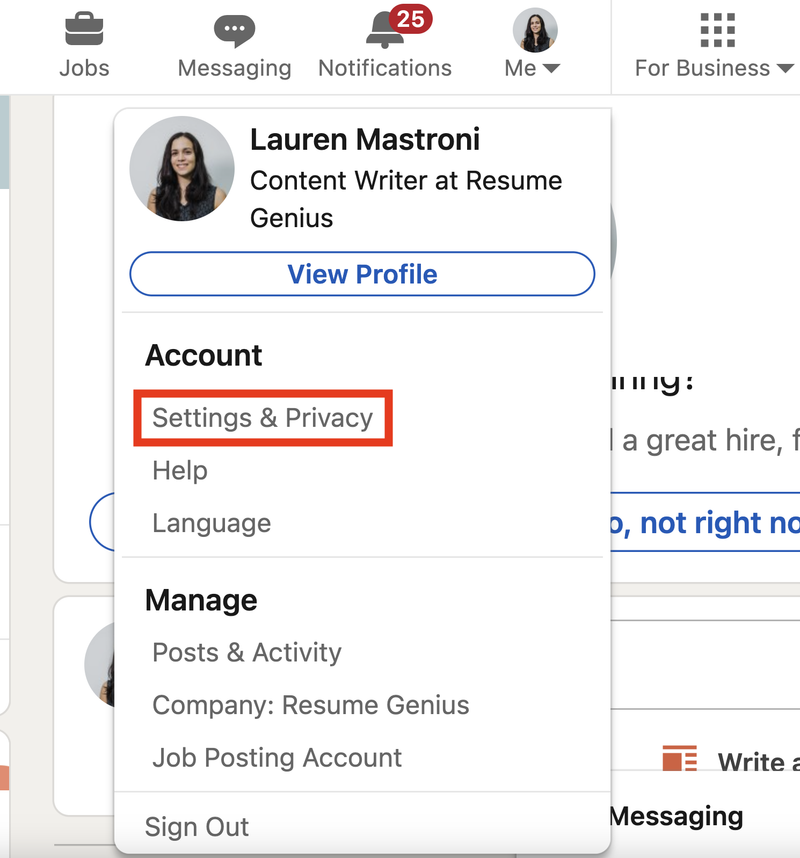Expand the Me dropdown arrow
800x858 pixels.
point(552,68)
